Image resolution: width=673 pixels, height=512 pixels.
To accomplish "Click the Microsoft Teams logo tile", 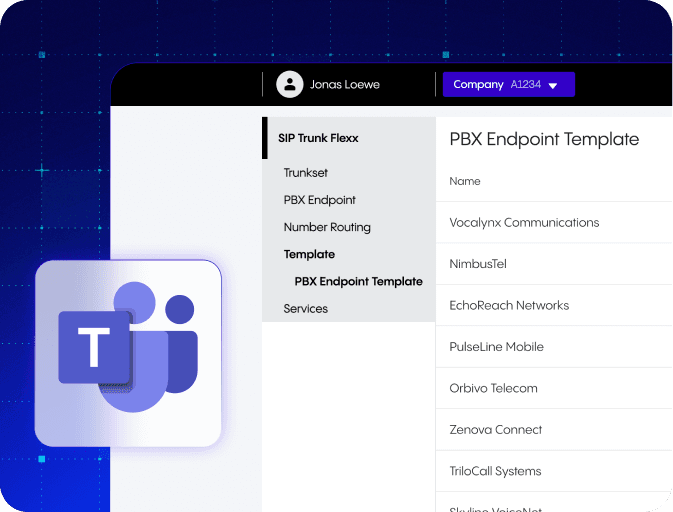I will point(128,353).
